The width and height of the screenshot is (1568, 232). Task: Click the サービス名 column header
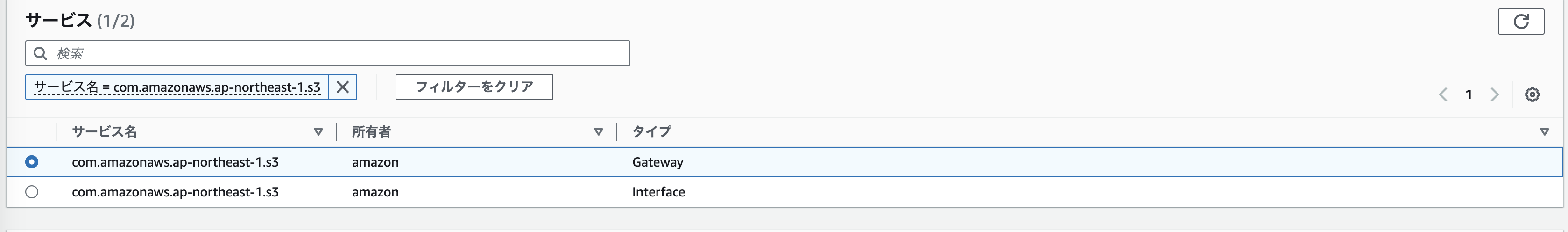point(104,132)
